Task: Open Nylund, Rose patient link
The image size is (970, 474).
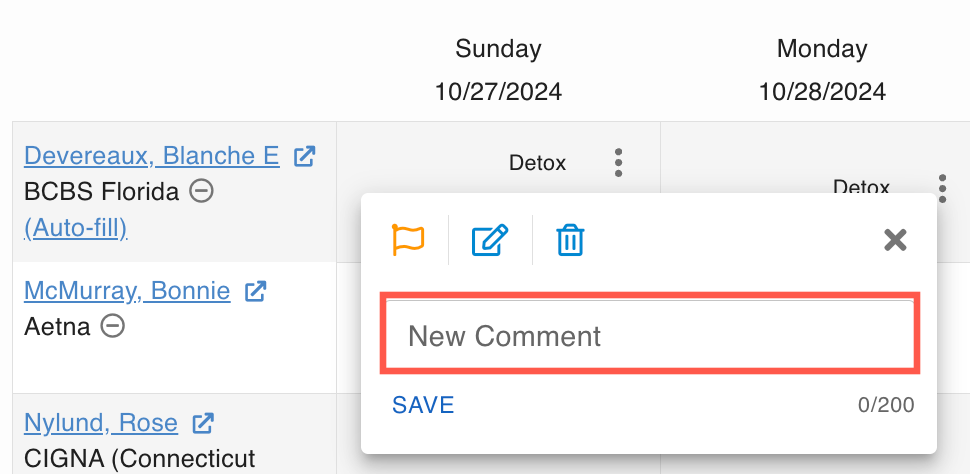Action: tap(101, 424)
